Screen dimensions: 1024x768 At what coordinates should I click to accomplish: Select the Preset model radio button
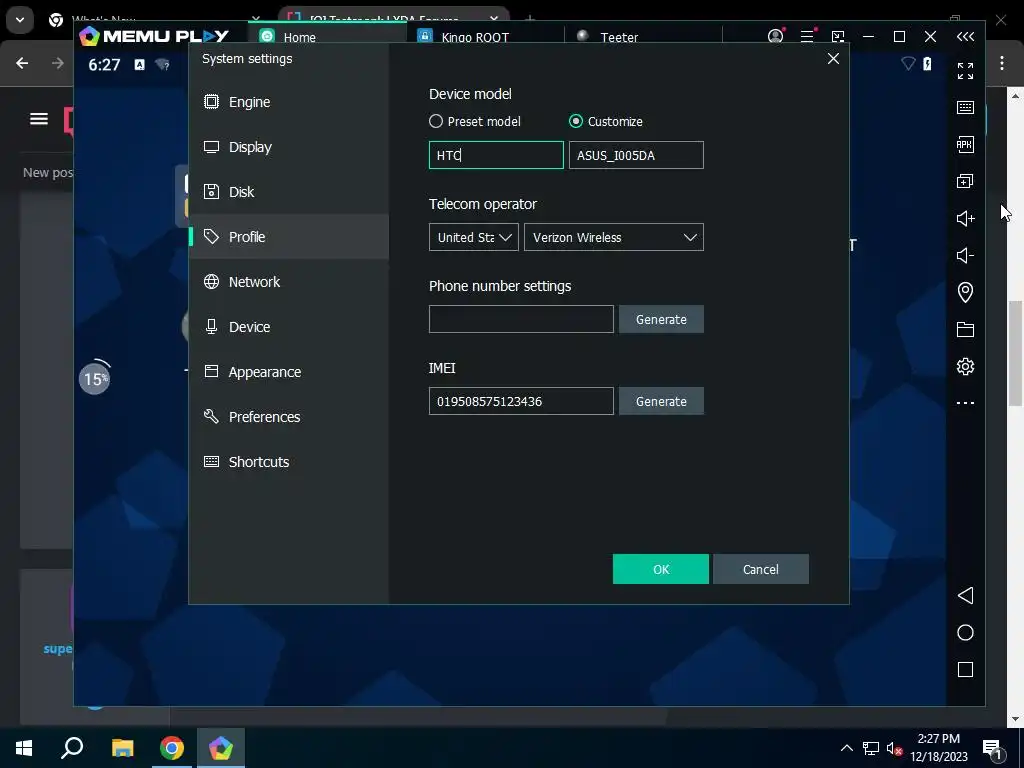pos(436,121)
